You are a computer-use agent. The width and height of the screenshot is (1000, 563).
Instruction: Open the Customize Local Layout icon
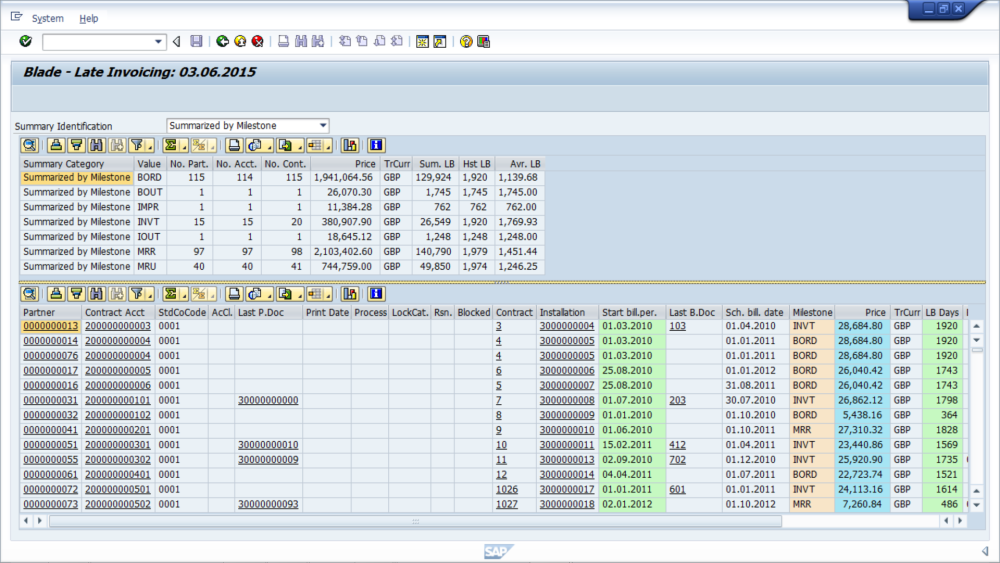click(x=483, y=41)
